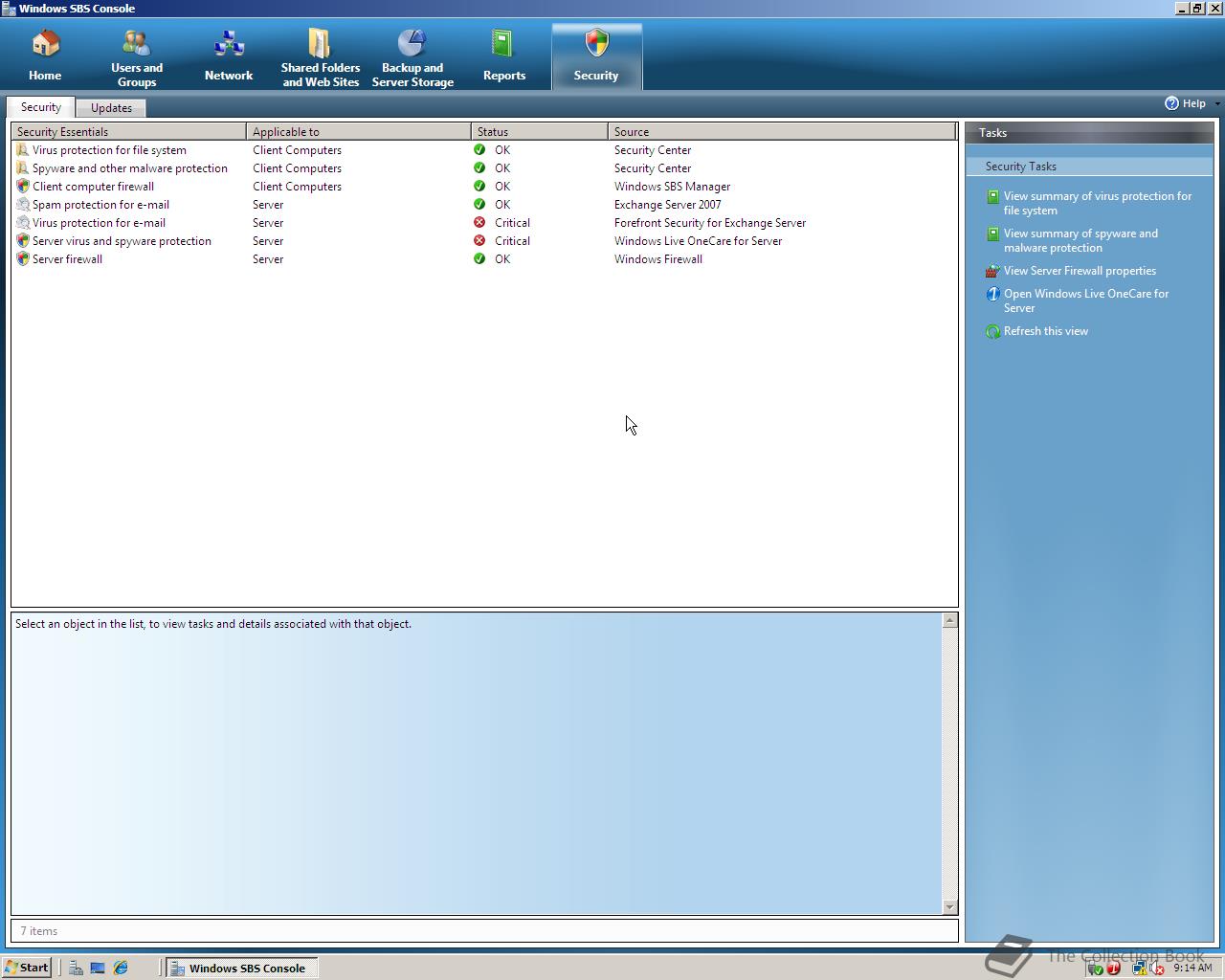1225x980 pixels.
Task: Click the system tray clock
Action: tap(1192, 968)
